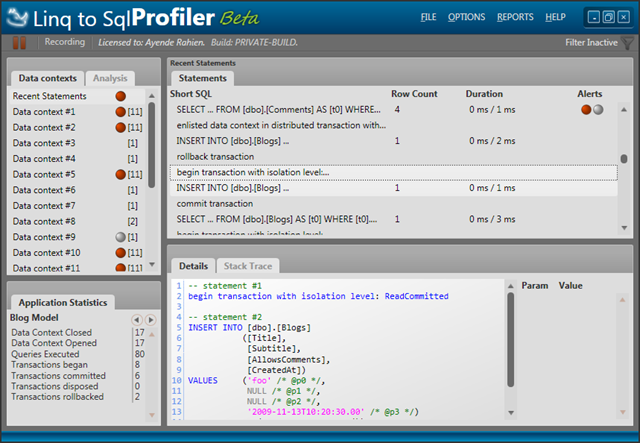Screen dimensions: 640x443
Task: Select enlisted data context in distributed transaction row
Action: click(x=393, y=125)
